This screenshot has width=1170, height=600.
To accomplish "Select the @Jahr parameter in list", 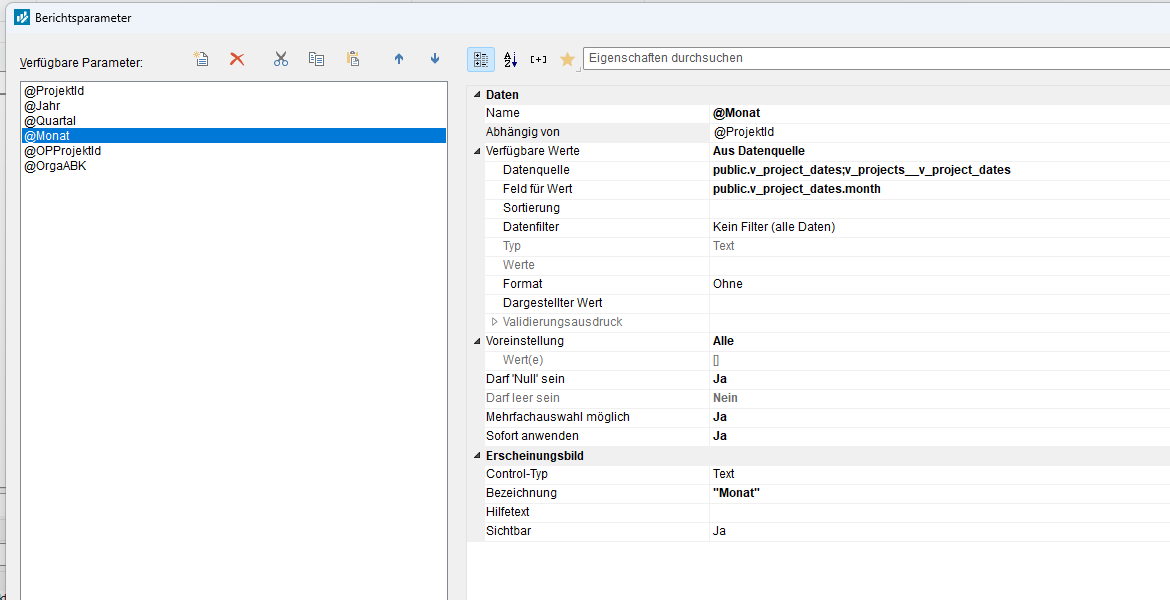I will click(42, 106).
